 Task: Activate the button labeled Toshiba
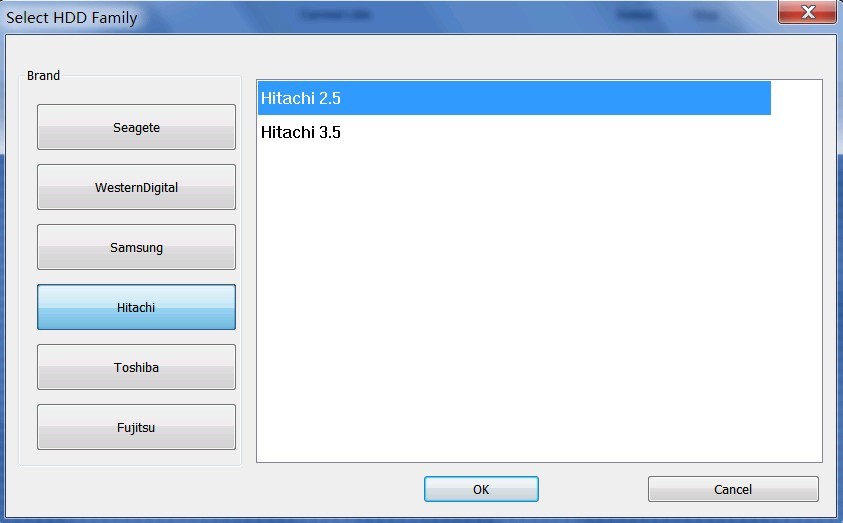click(x=136, y=367)
